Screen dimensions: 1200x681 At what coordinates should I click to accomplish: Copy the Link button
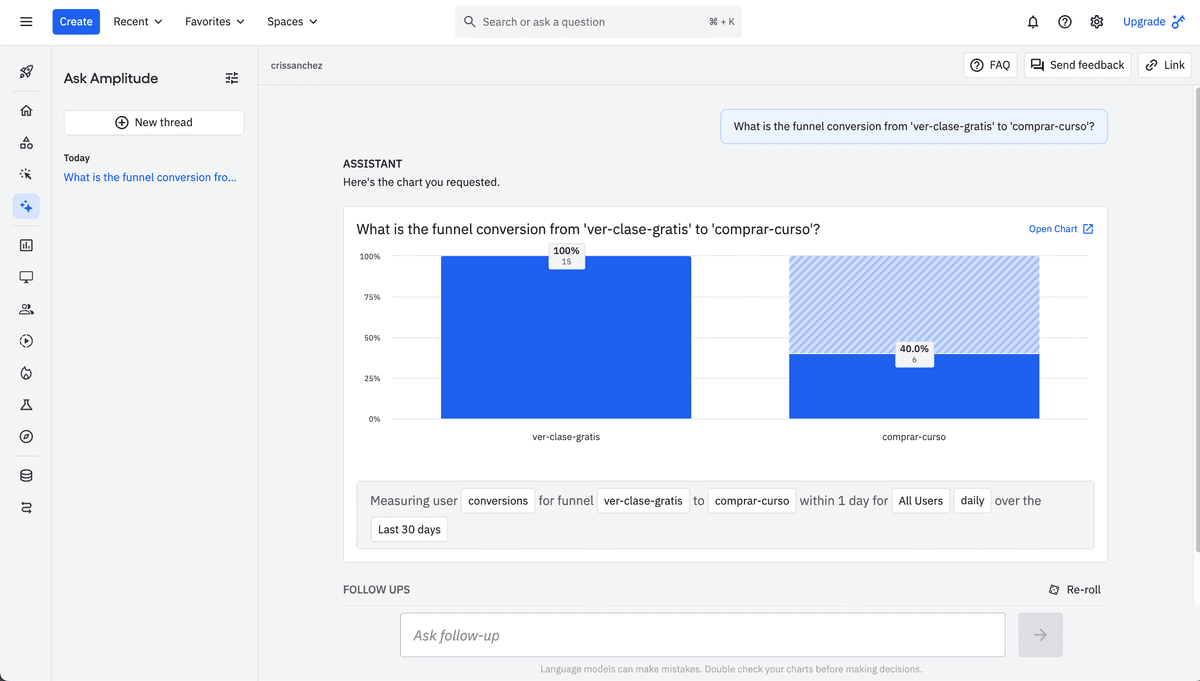[x=1165, y=65]
